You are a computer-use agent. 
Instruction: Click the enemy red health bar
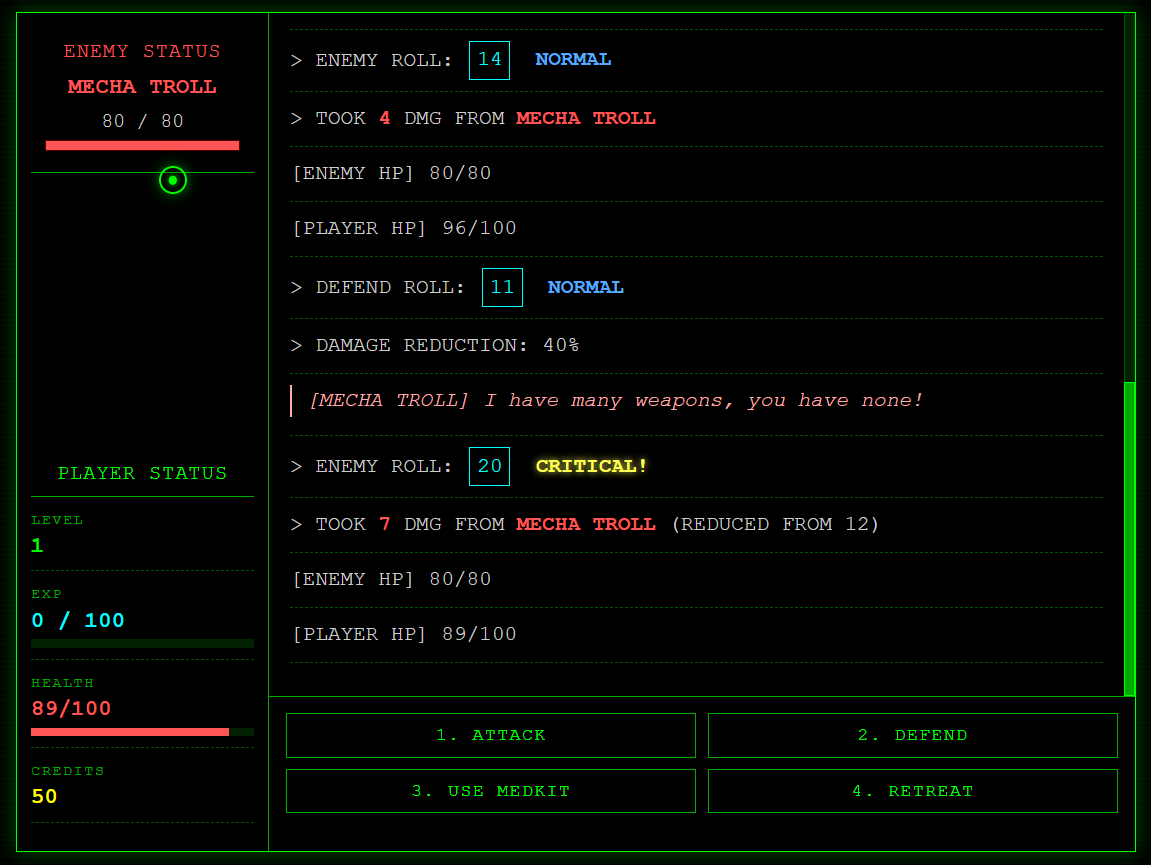point(142,145)
